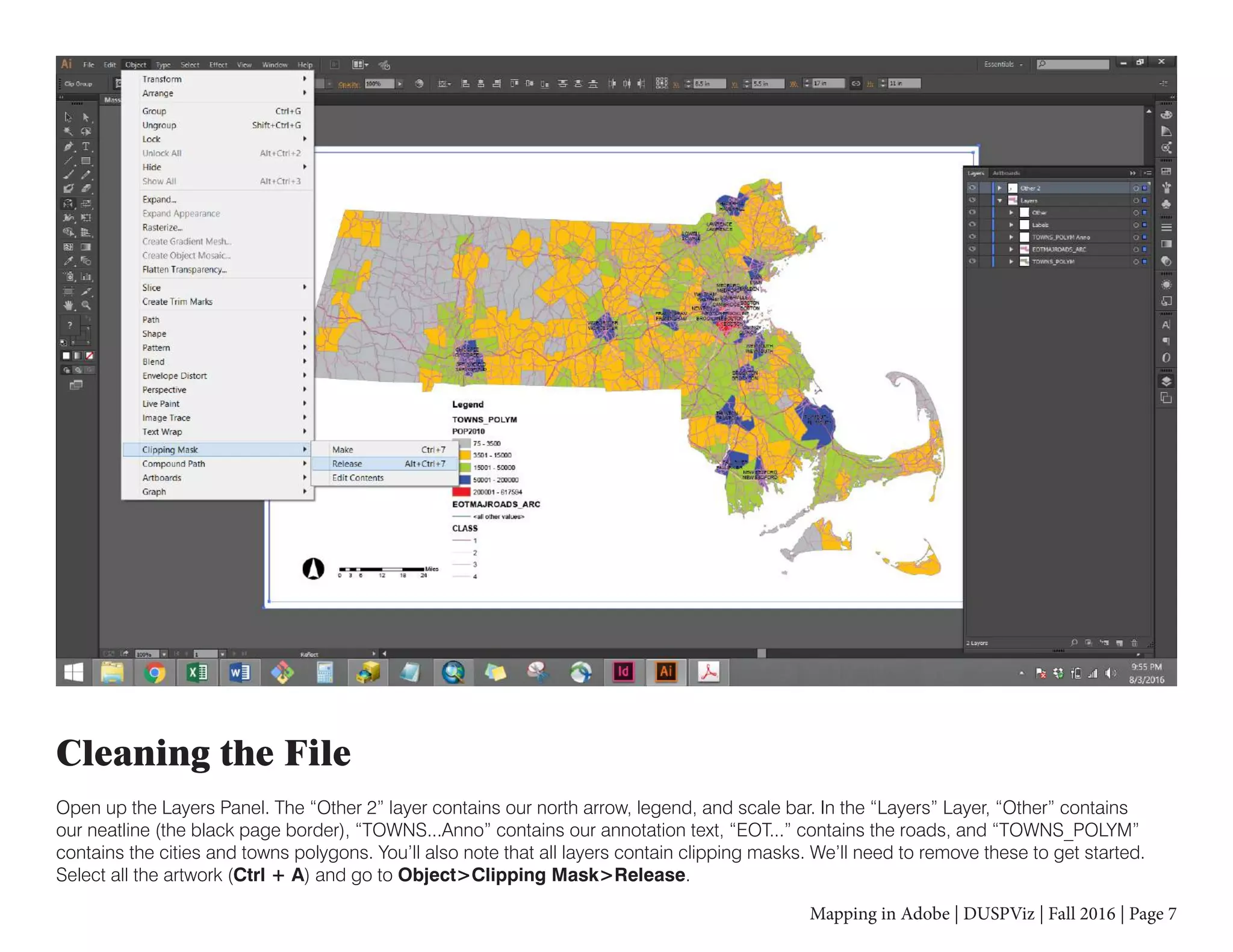Select the Pen tool

(x=69, y=146)
